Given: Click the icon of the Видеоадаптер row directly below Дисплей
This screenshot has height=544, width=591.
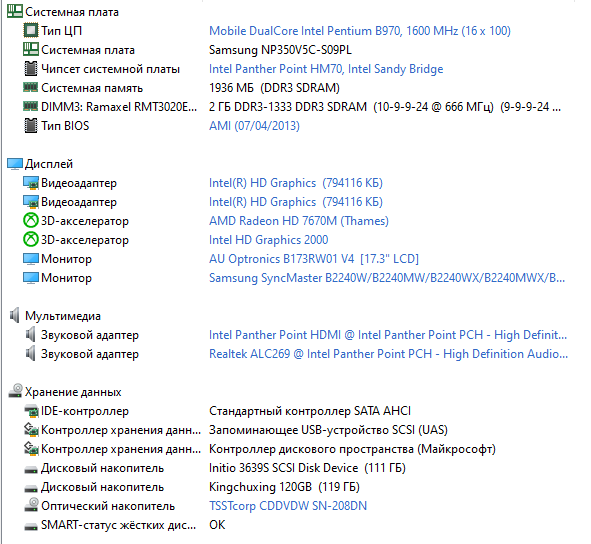Looking at the screenshot, I should click(x=31, y=183).
